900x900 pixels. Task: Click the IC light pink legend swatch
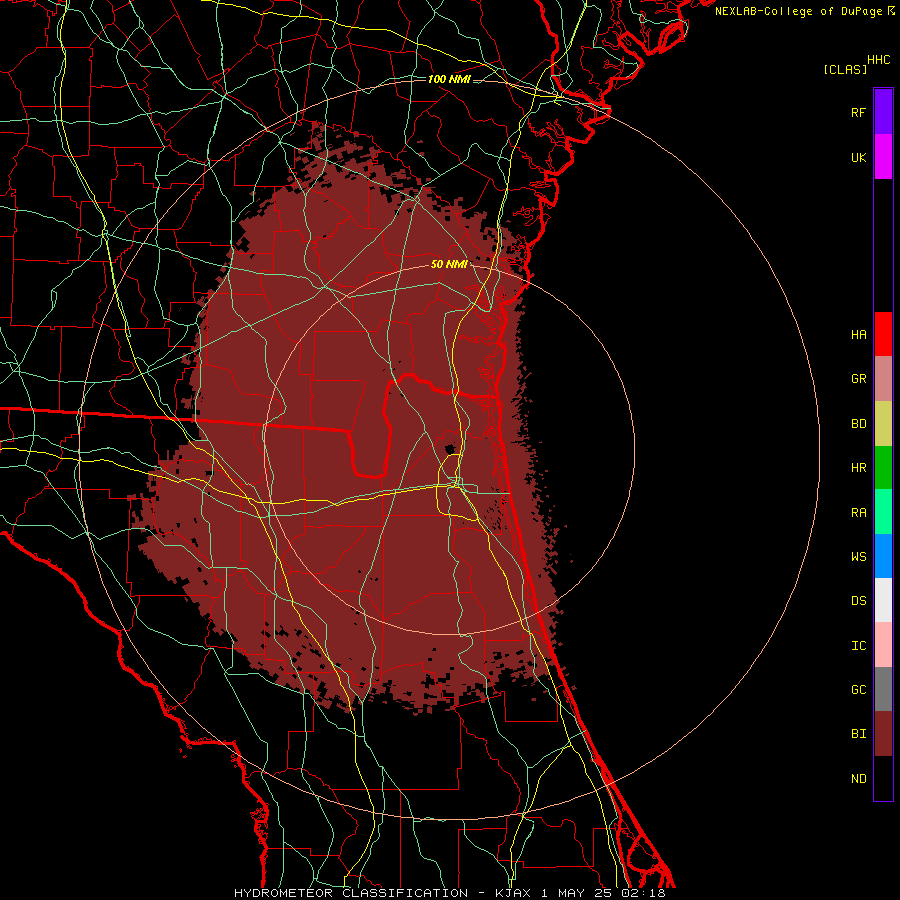click(x=883, y=645)
